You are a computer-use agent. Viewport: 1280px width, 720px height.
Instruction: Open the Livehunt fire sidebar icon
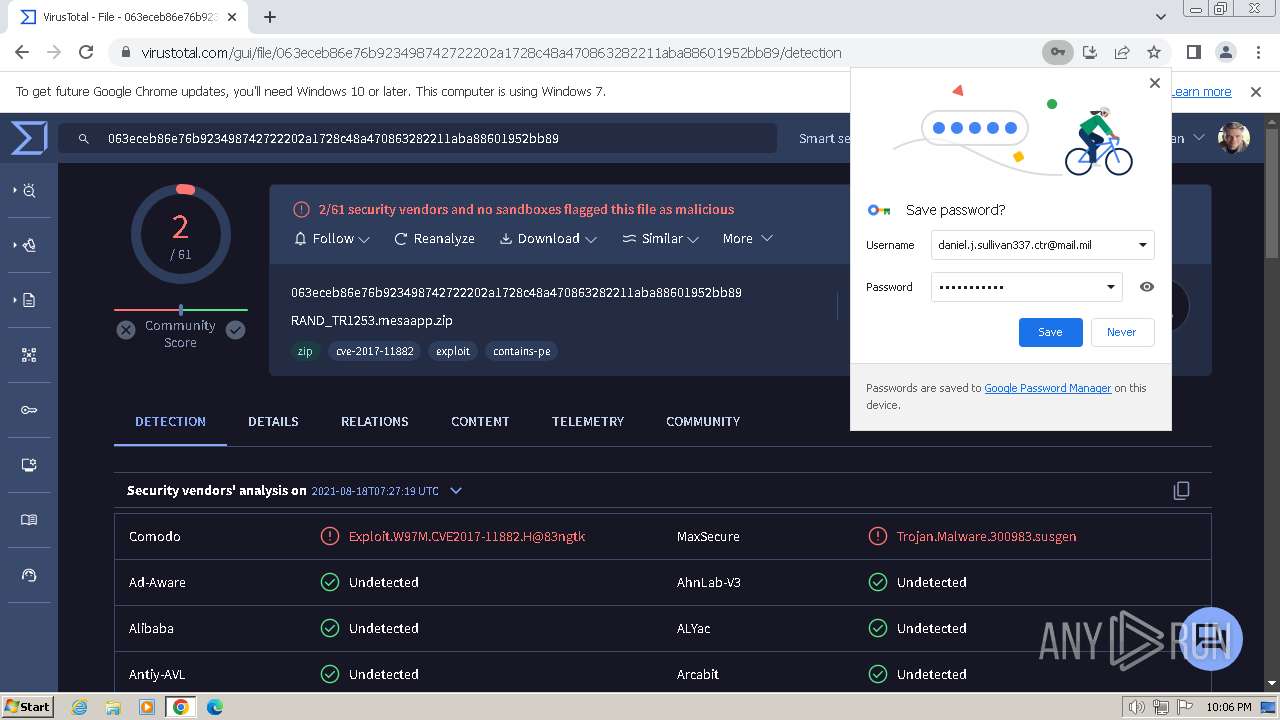(x=29, y=245)
